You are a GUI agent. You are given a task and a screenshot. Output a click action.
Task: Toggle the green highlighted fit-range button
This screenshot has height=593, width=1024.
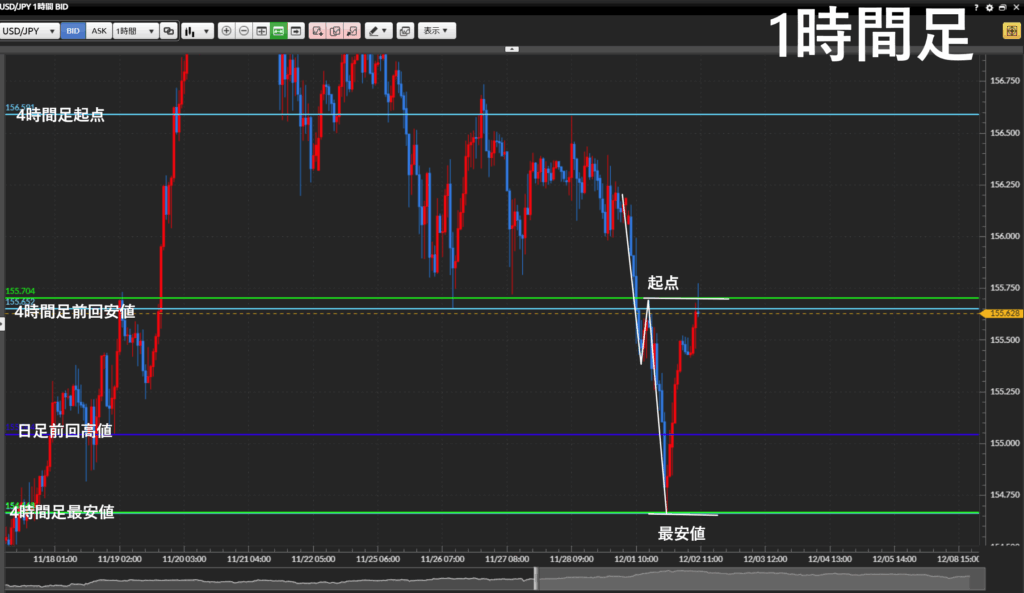[278, 31]
